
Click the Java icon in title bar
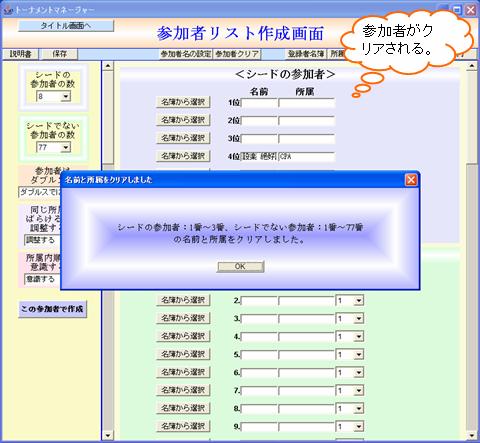[x=8, y=10]
